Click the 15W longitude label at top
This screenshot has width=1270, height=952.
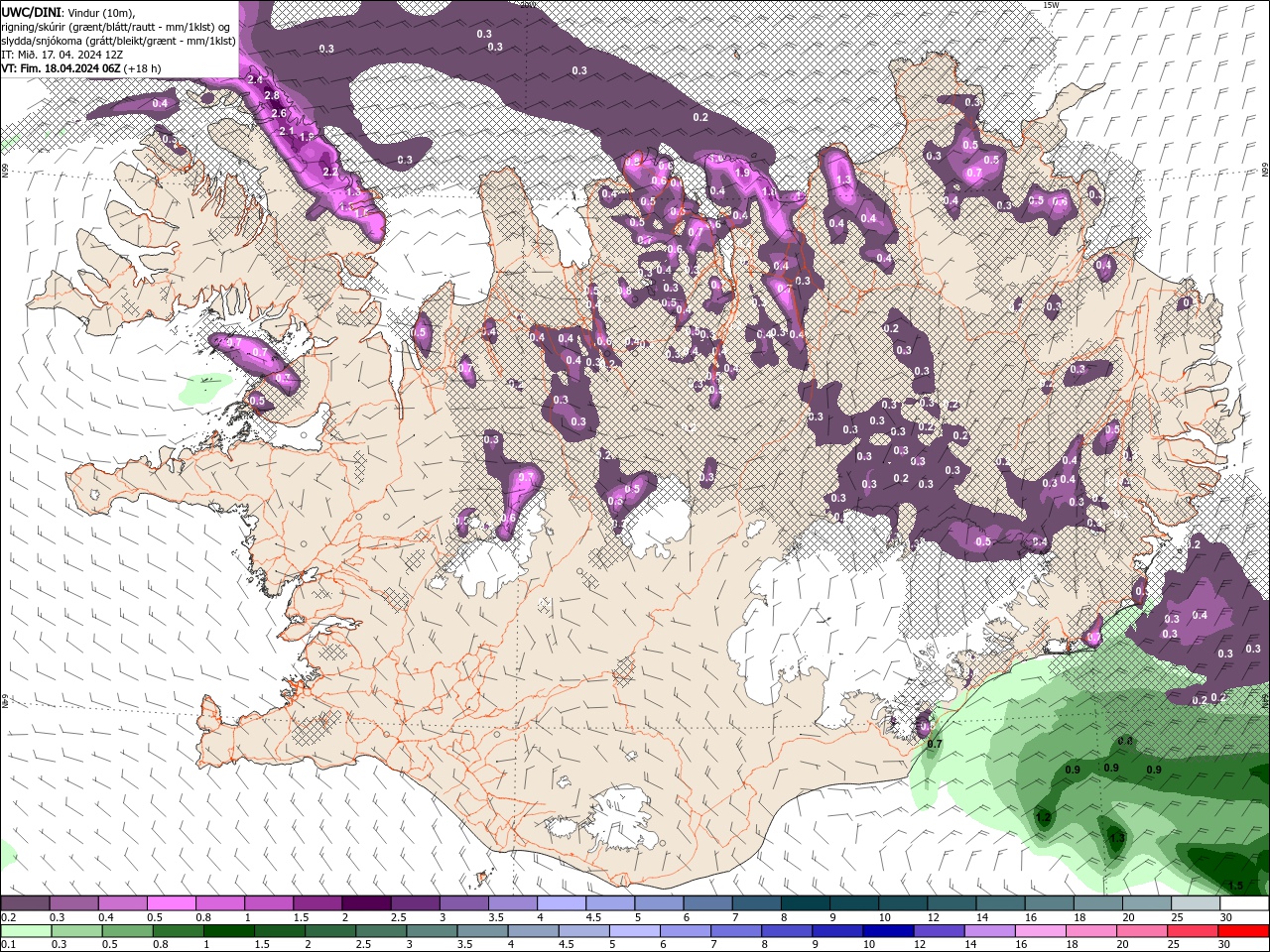[1052, 5]
